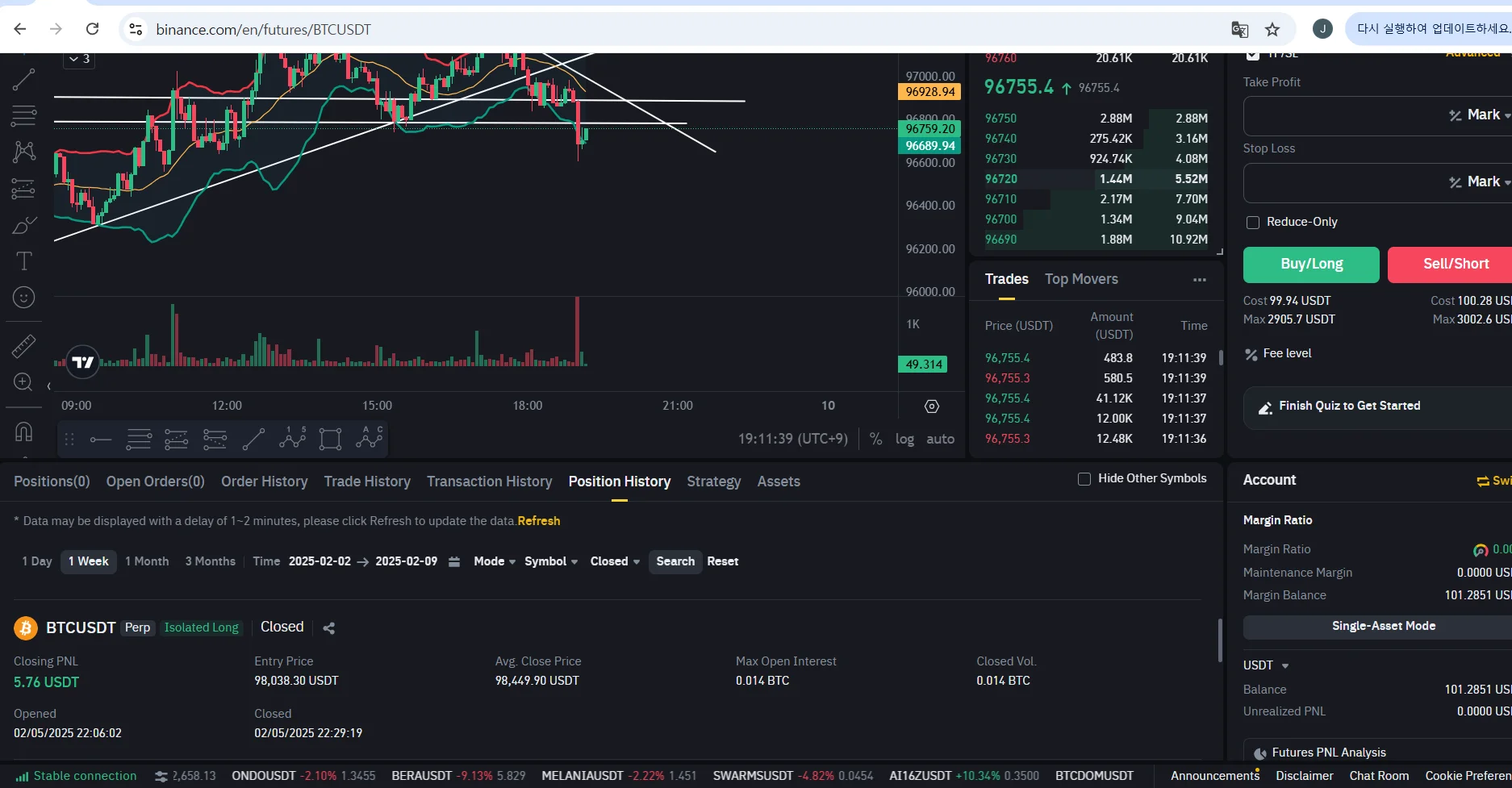Open the pitchfork and channel lines tool
This screenshot has height=788, width=1512.
pos(23,116)
